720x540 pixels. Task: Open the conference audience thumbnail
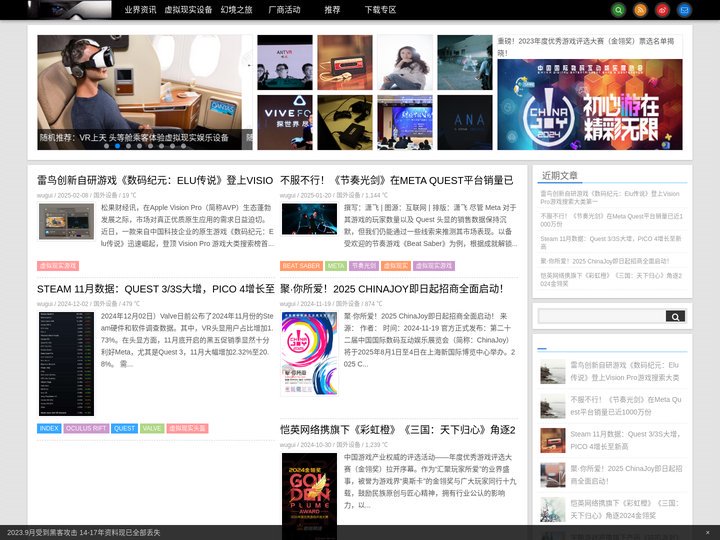click(405, 123)
